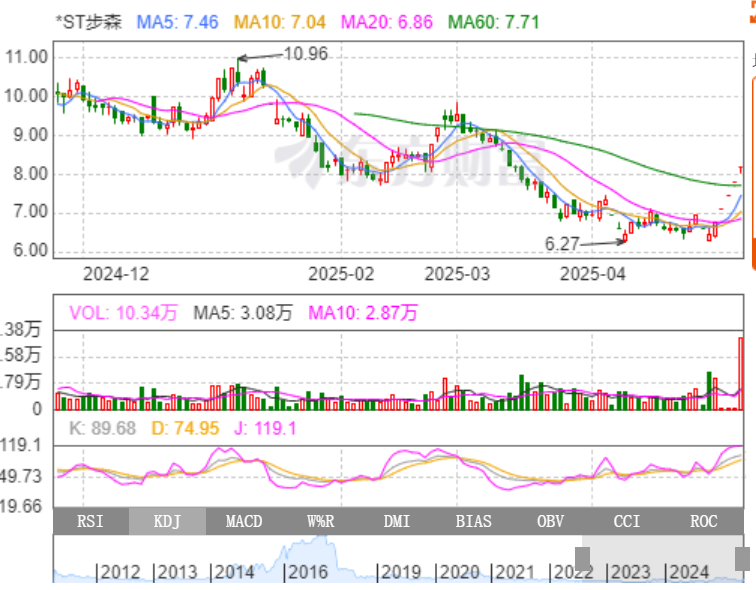Click the 6.00 price axis label
The width and height of the screenshot is (756, 590).
(30, 251)
